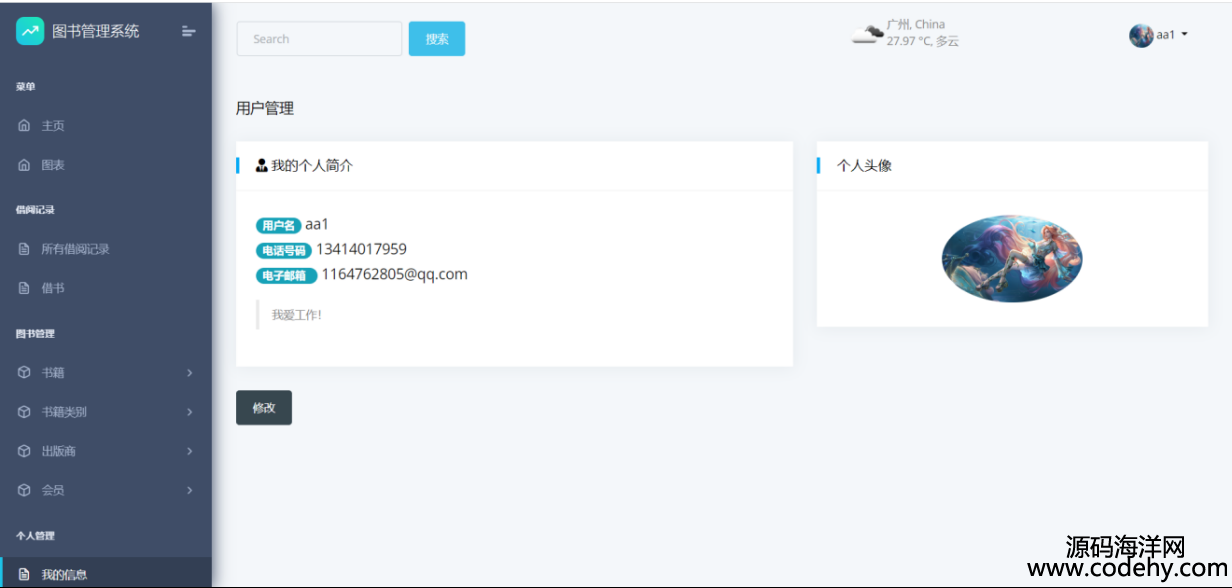
Task: Click the home icon beside 主页
Action: point(24,126)
